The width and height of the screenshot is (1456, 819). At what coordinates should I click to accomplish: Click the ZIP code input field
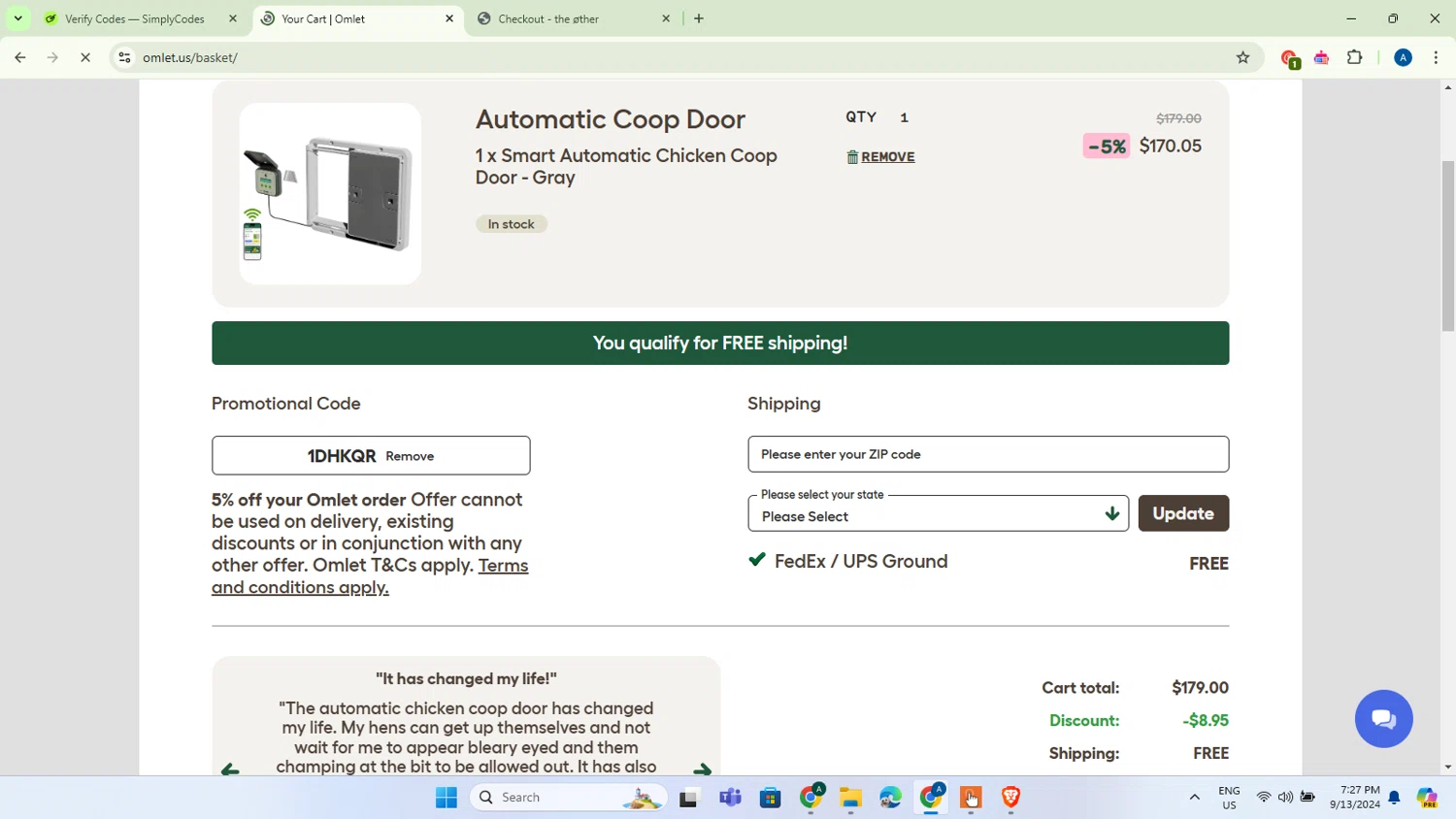988,454
